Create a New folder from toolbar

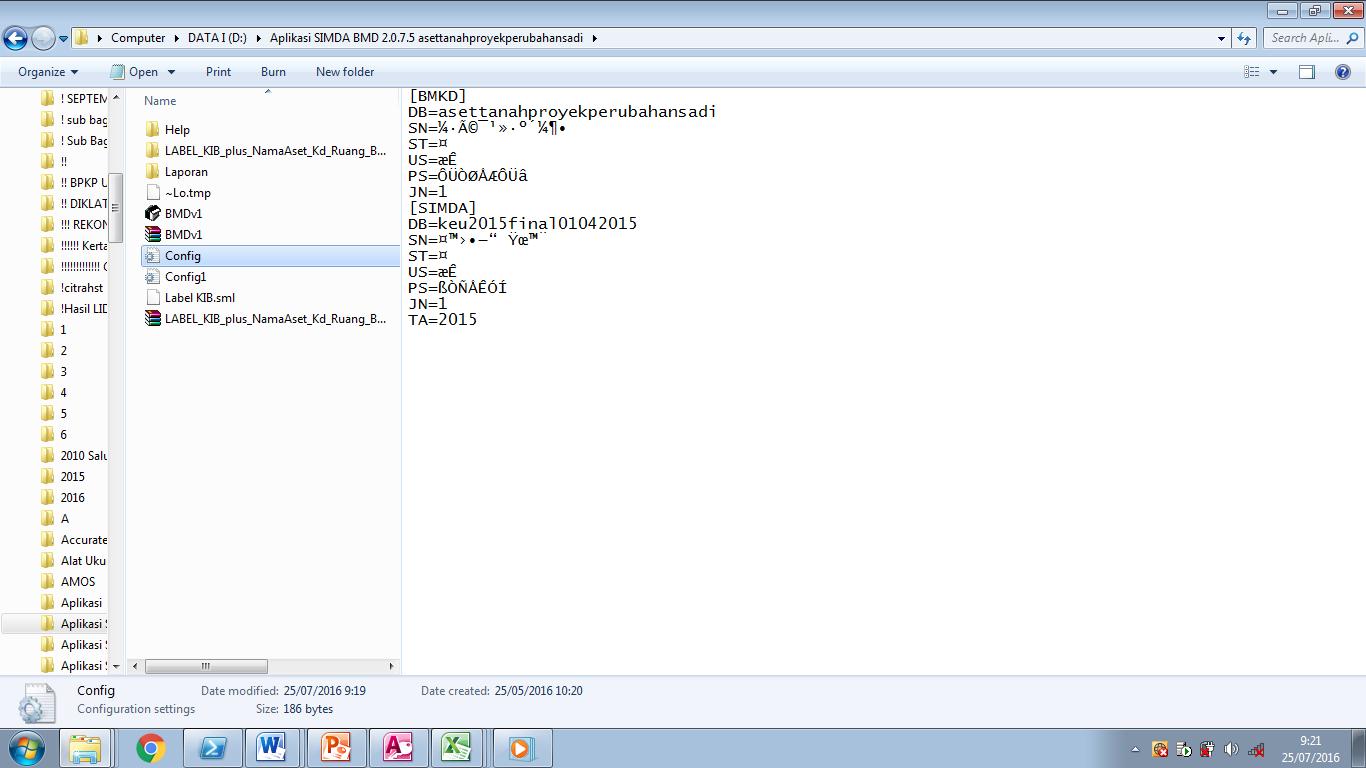345,72
